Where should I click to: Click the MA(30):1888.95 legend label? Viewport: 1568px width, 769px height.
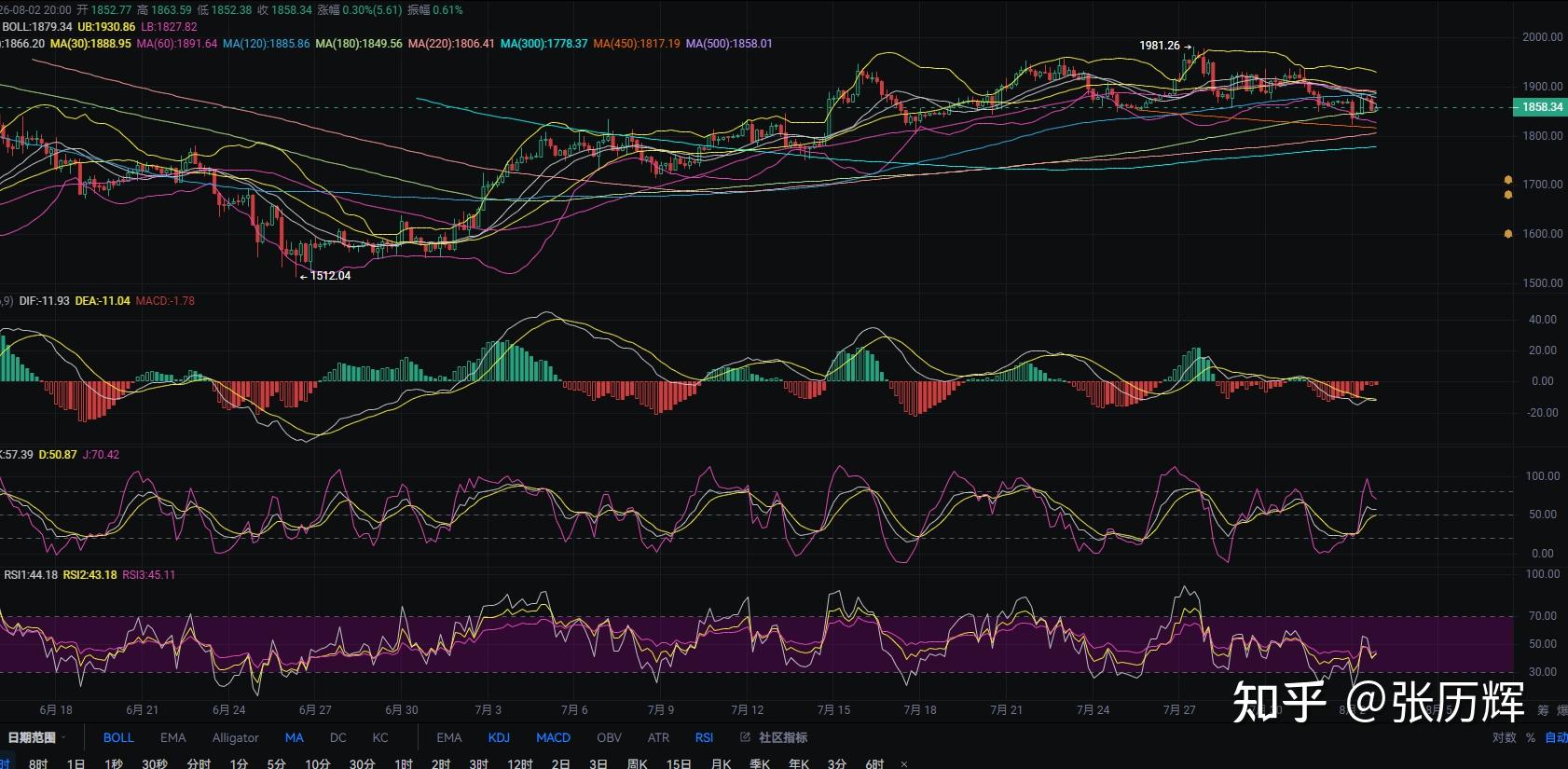point(90,44)
